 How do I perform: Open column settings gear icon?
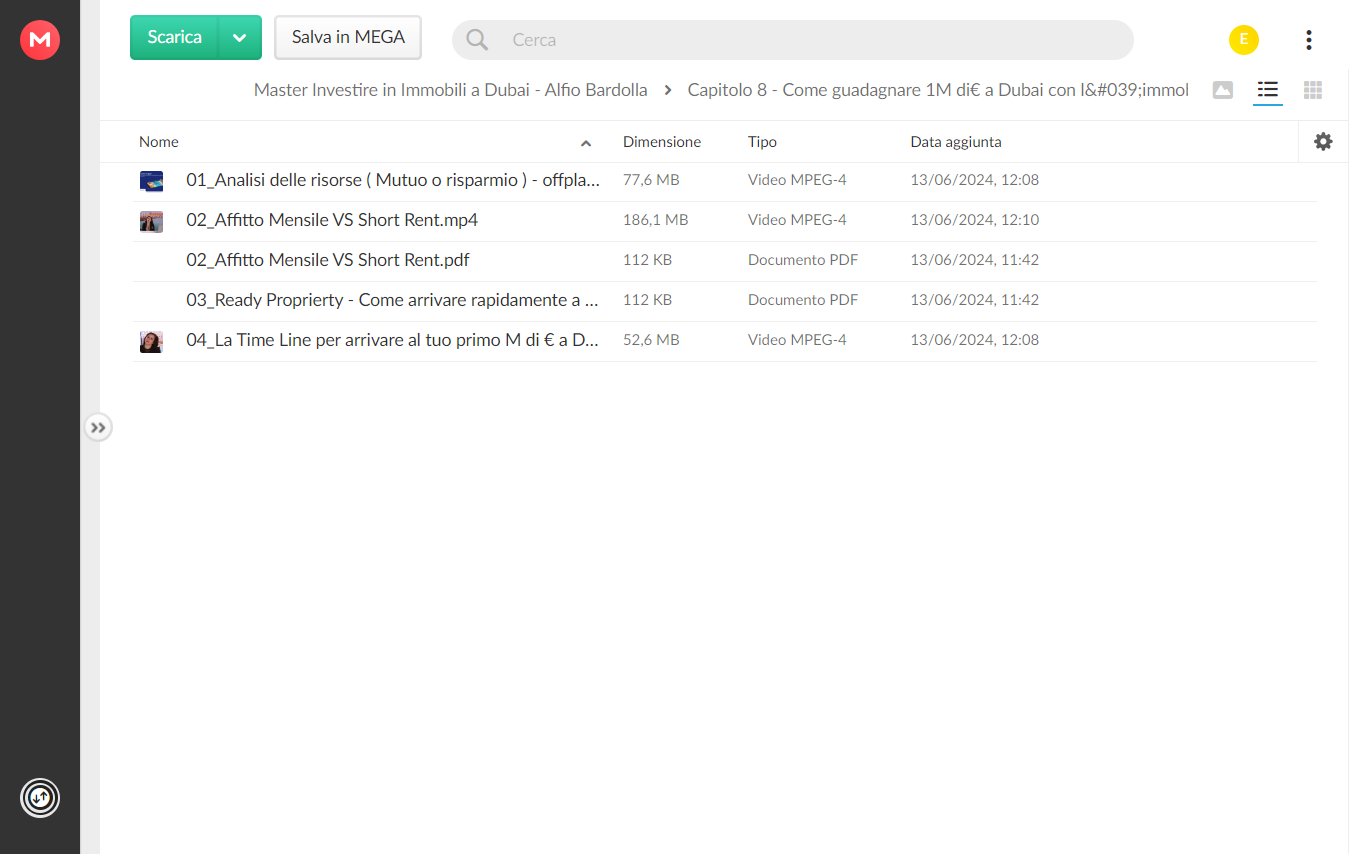(1323, 142)
